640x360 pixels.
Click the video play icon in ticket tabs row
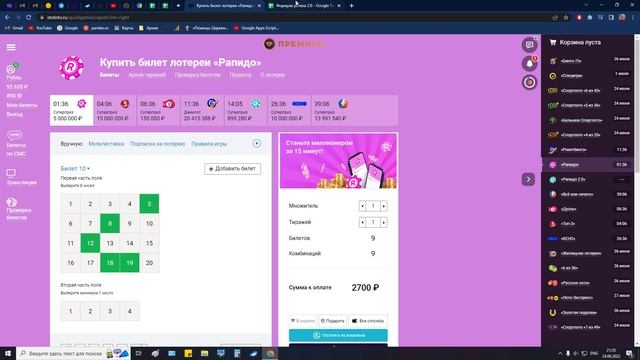coord(257,143)
